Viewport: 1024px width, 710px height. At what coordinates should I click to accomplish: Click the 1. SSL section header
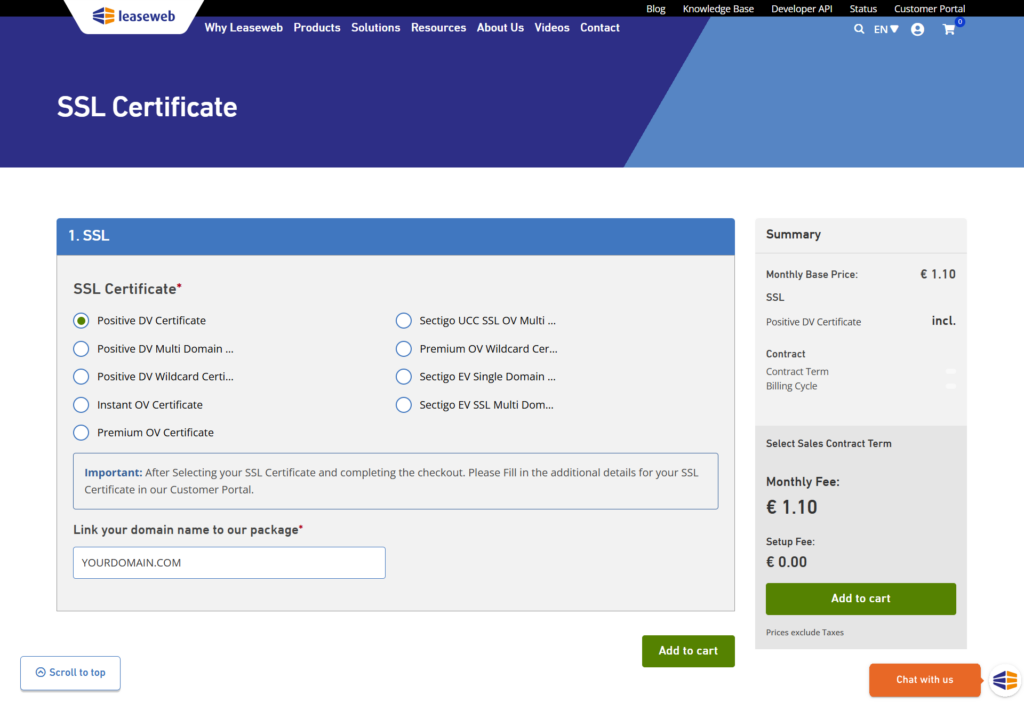[x=396, y=236]
